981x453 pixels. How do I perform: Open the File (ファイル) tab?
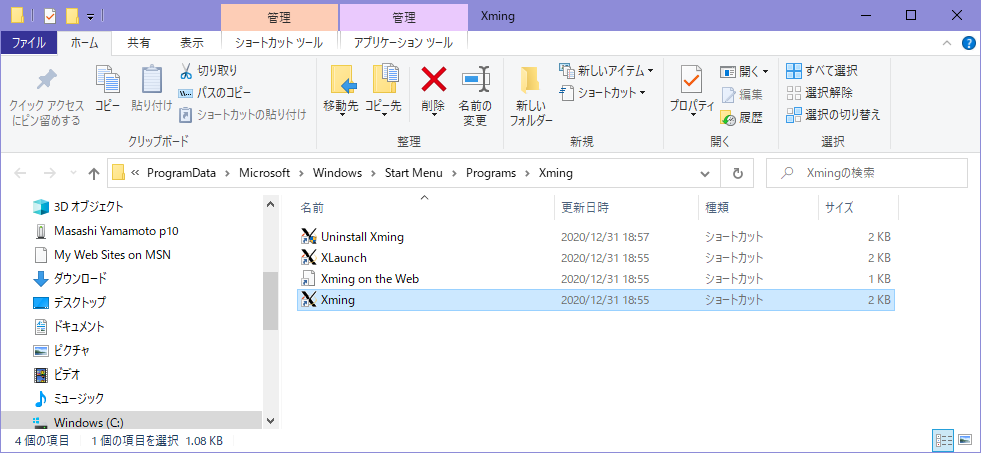pos(29,43)
